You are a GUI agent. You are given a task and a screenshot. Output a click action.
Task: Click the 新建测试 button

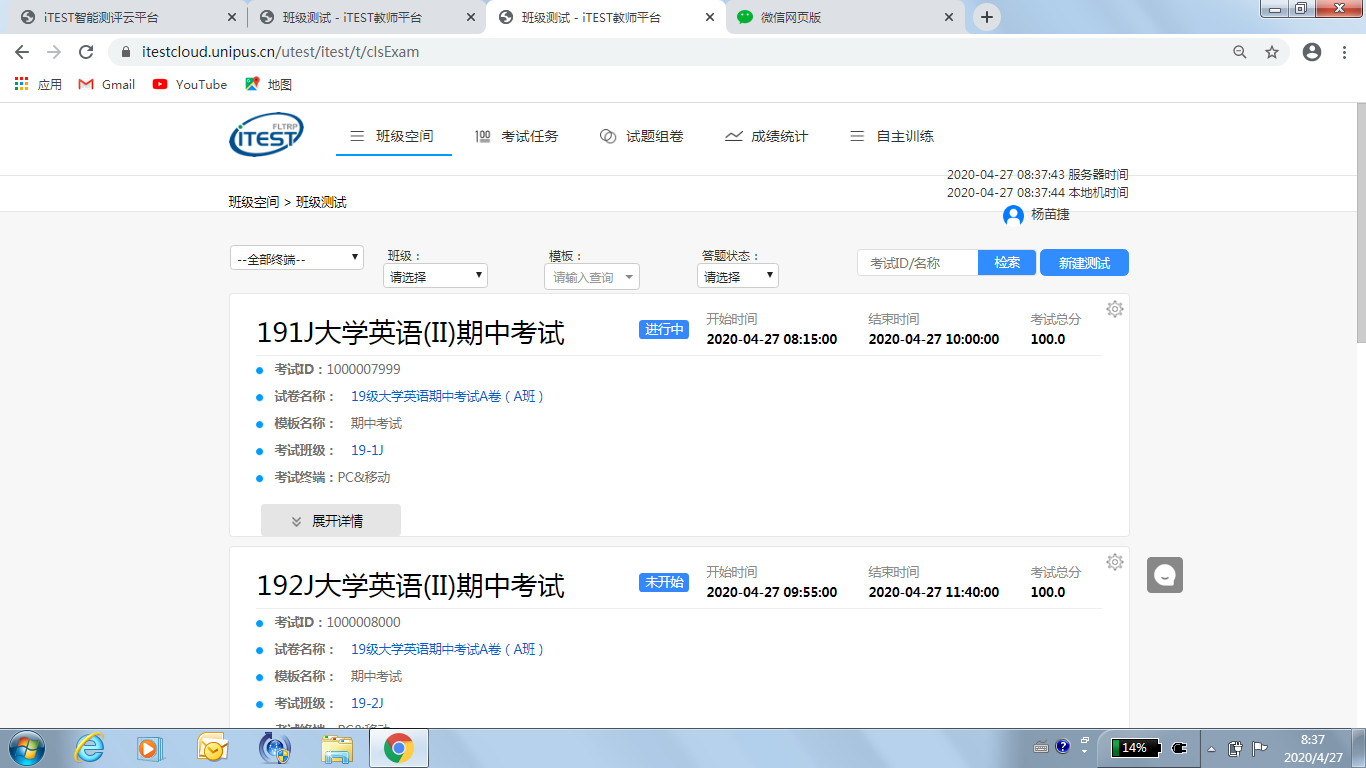click(1083, 262)
